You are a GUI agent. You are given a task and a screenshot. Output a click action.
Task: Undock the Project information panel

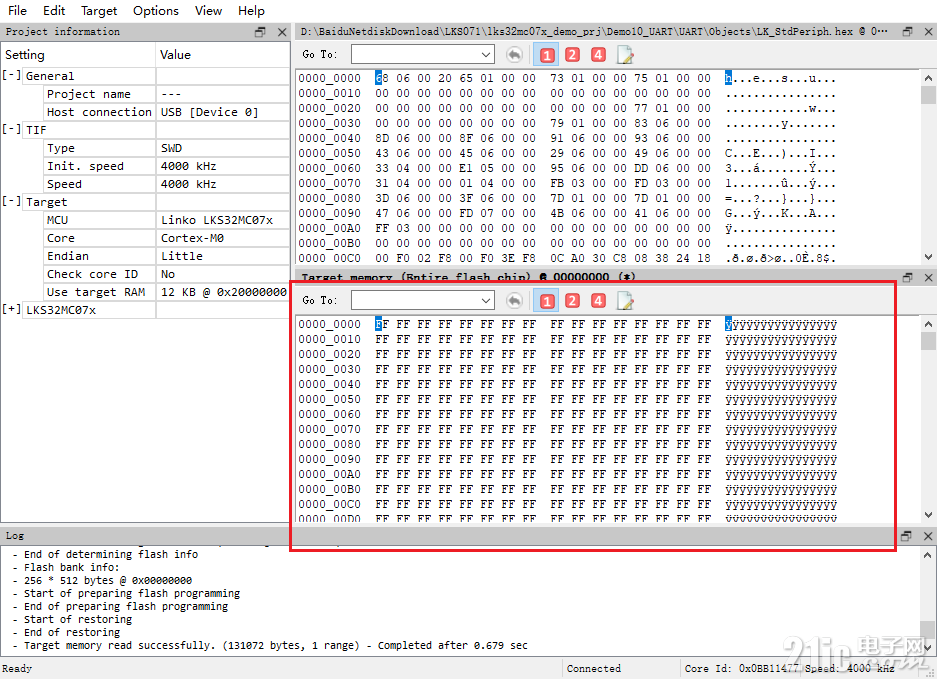(x=260, y=32)
